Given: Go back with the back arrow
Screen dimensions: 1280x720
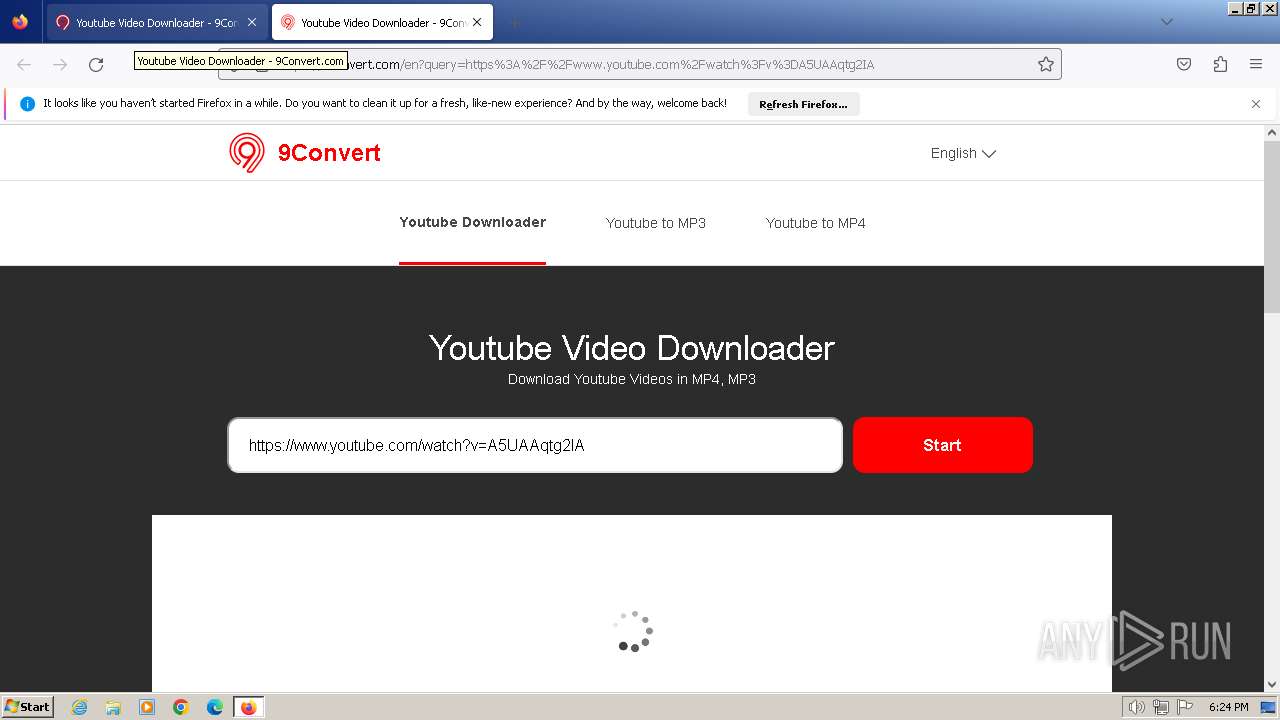Looking at the screenshot, I should pyautogui.click(x=24, y=64).
